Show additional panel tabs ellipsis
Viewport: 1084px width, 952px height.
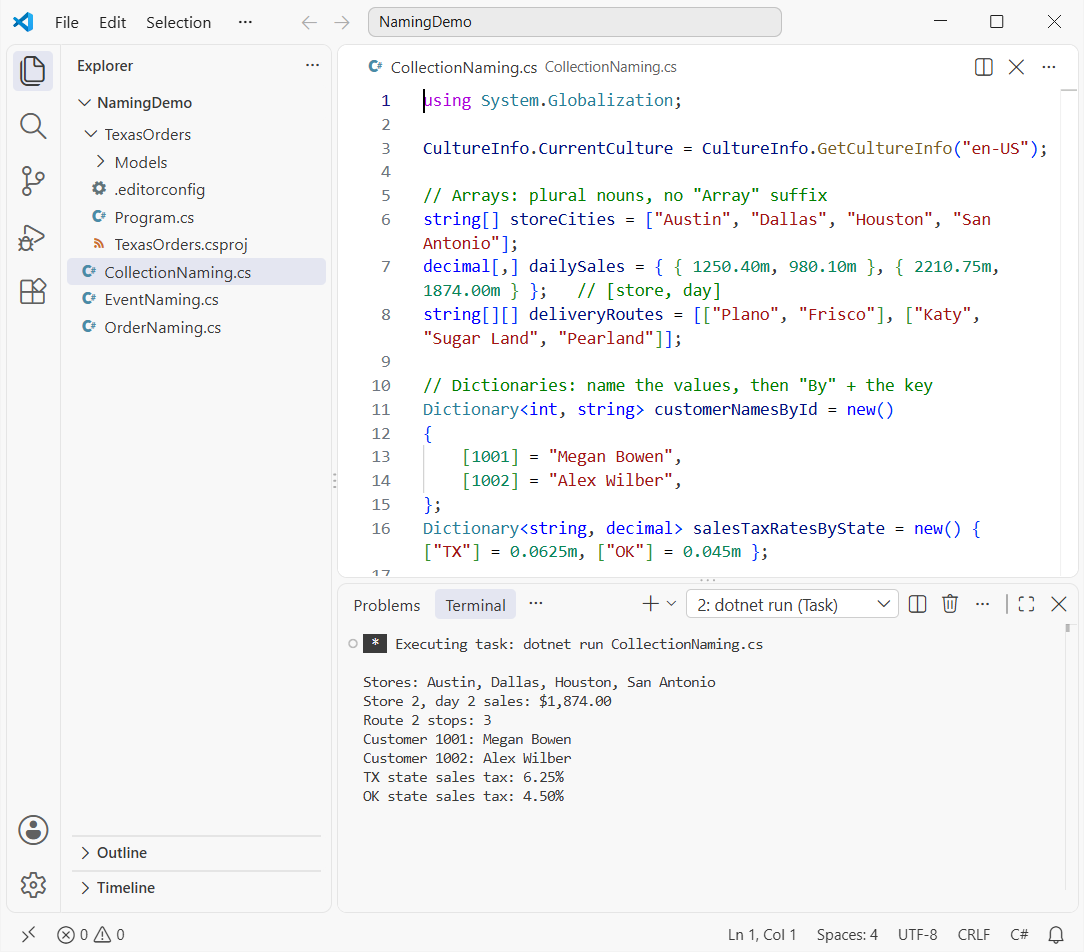pyautogui.click(x=536, y=604)
